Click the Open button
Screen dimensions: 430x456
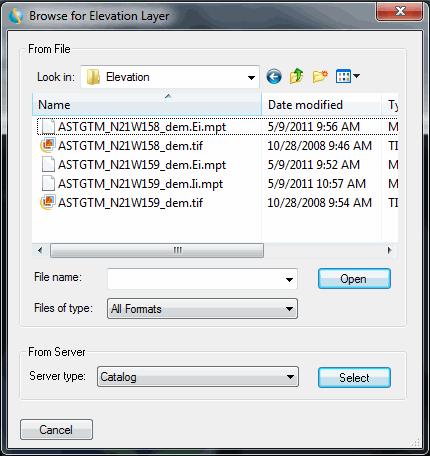(354, 279)
